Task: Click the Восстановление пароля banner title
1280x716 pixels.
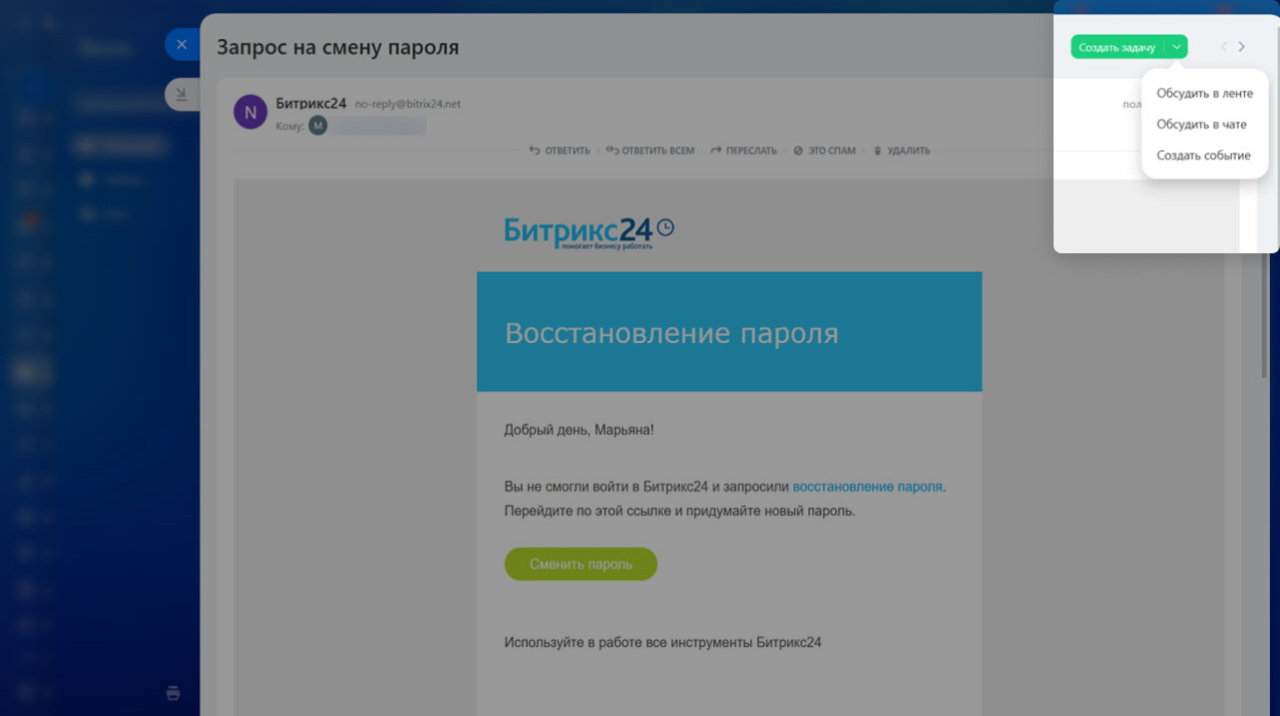Action: [x=672, y=333]
